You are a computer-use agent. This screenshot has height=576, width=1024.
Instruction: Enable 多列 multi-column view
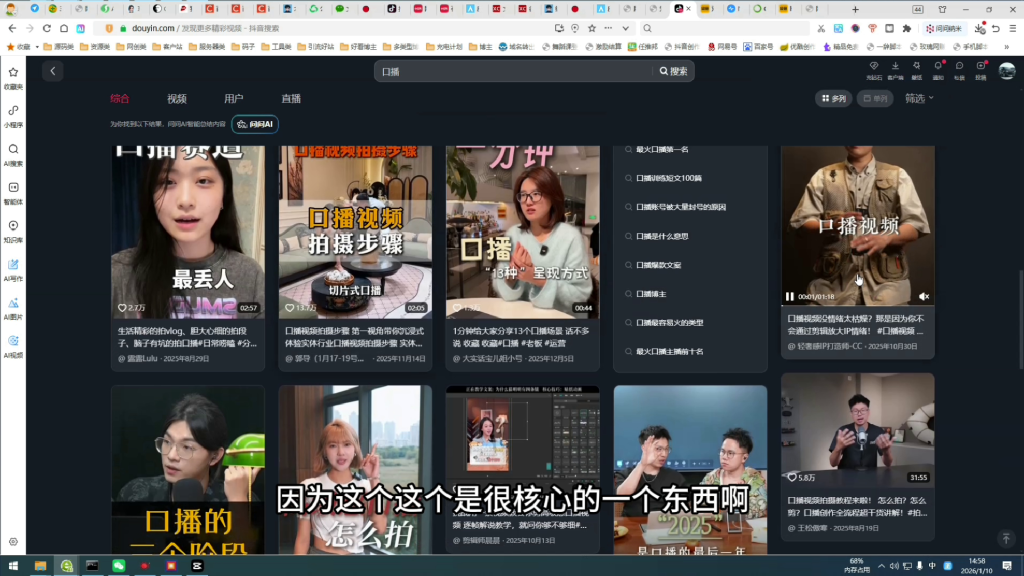pyautogui.click(x=833, y=98)
